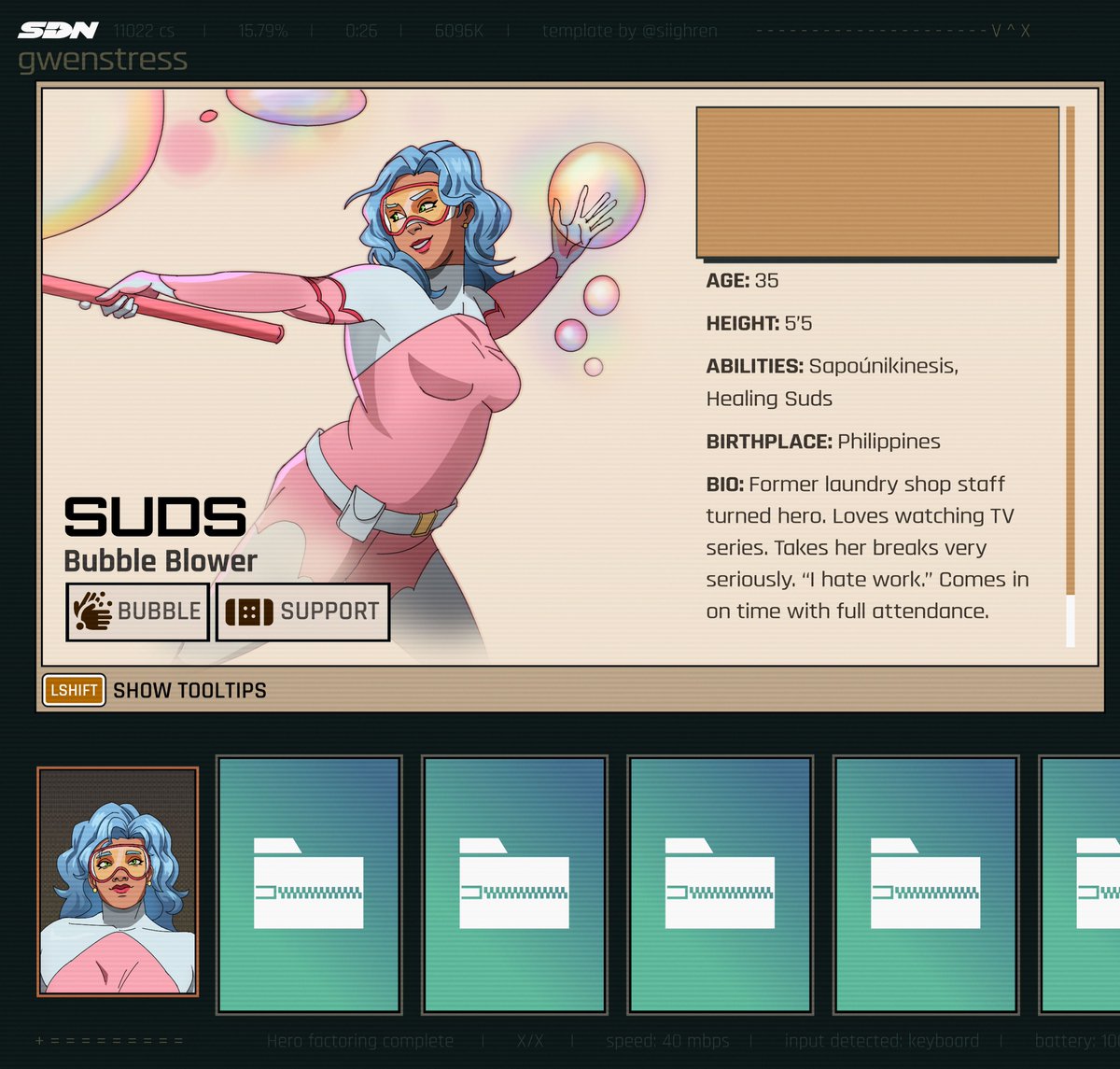Click the LSHIFT key badge
Image resolution: width=1120 pixels, height=1069 pixels.
coord(74,690)
